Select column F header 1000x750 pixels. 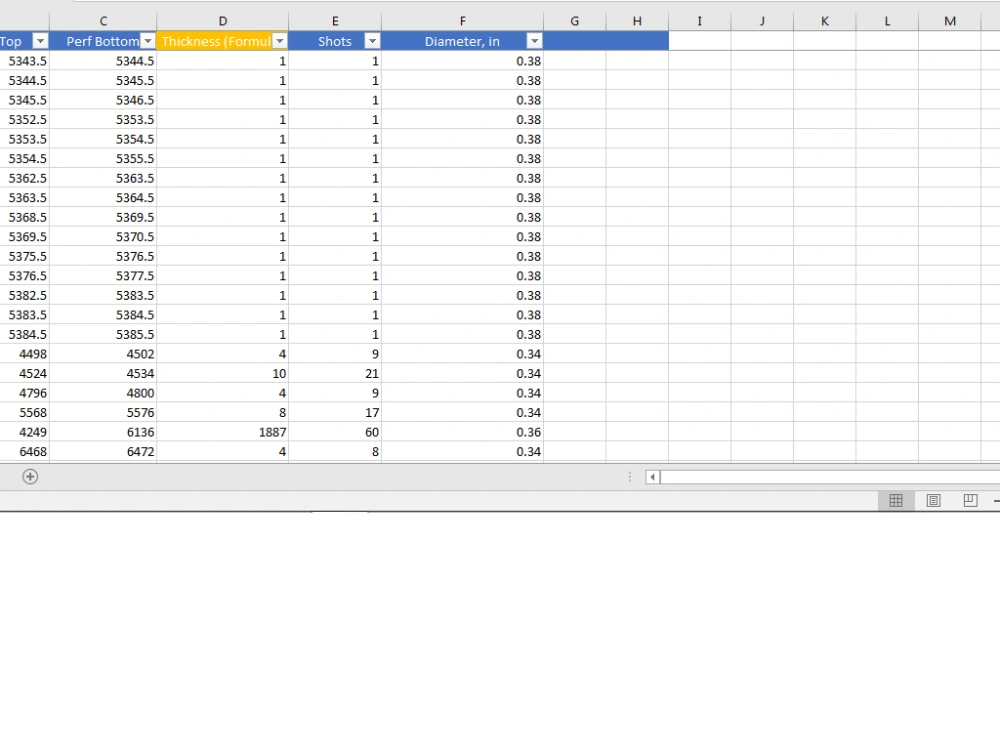click(x=462, y=21)
